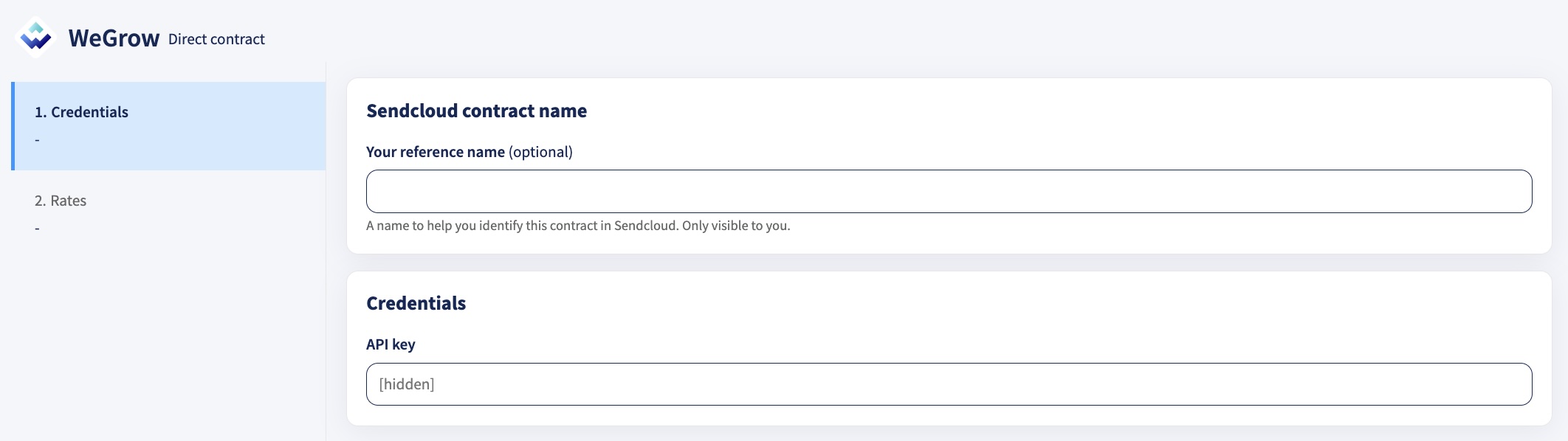Focus the Your reference name input field
The height and width of the screenshot is (441, 1568).
949,192
